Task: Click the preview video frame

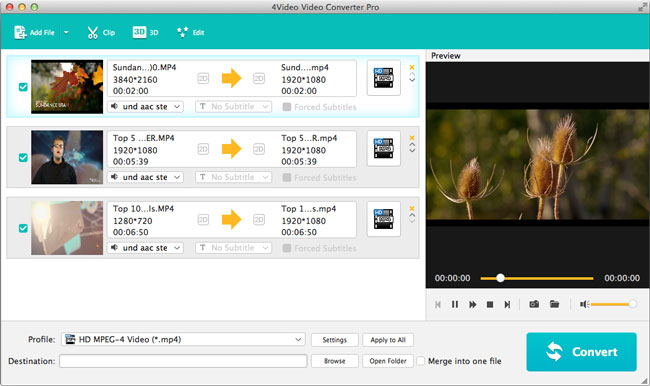Action: [x=538, y=164]
